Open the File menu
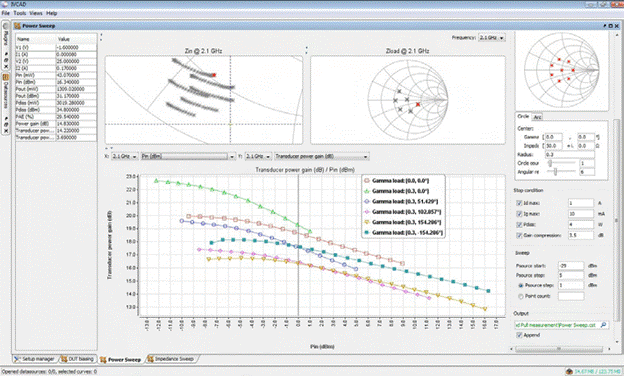Viewport: 624px width, 376px height. (6, 13)
